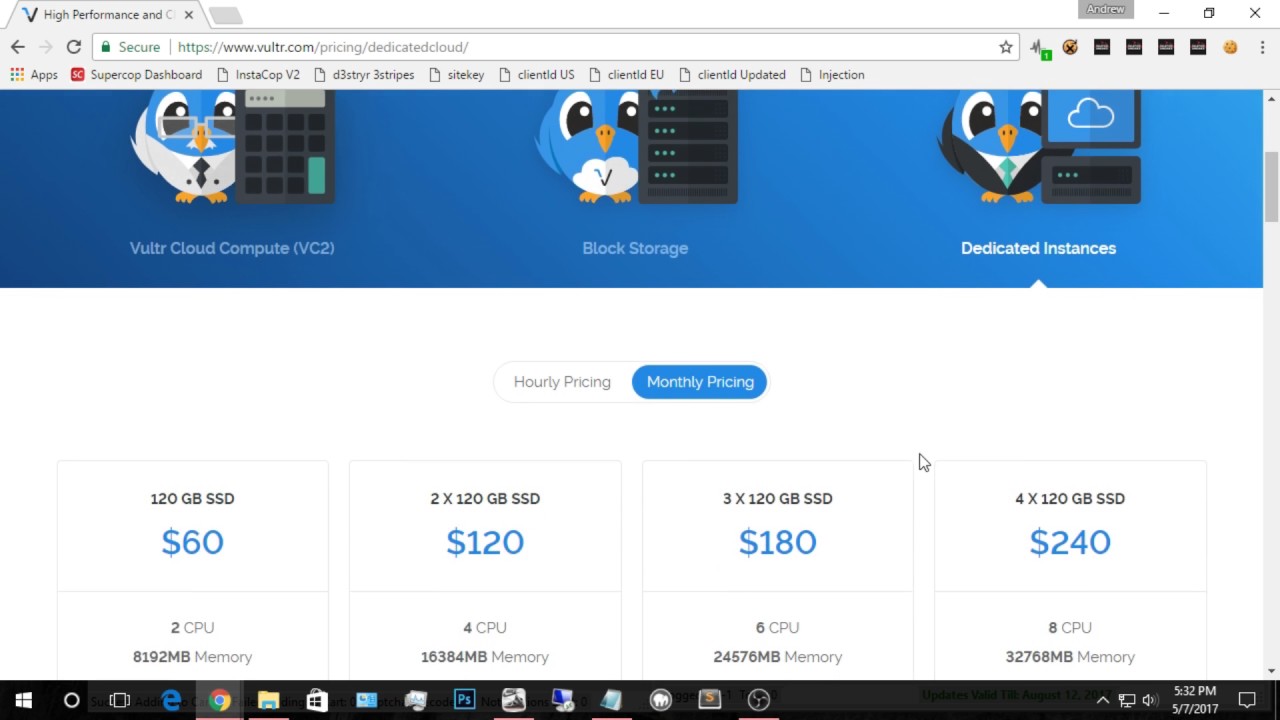1280x720 pixels.
Task: Click the '16384MB Memory' text
Action: (x=485, y=657)
